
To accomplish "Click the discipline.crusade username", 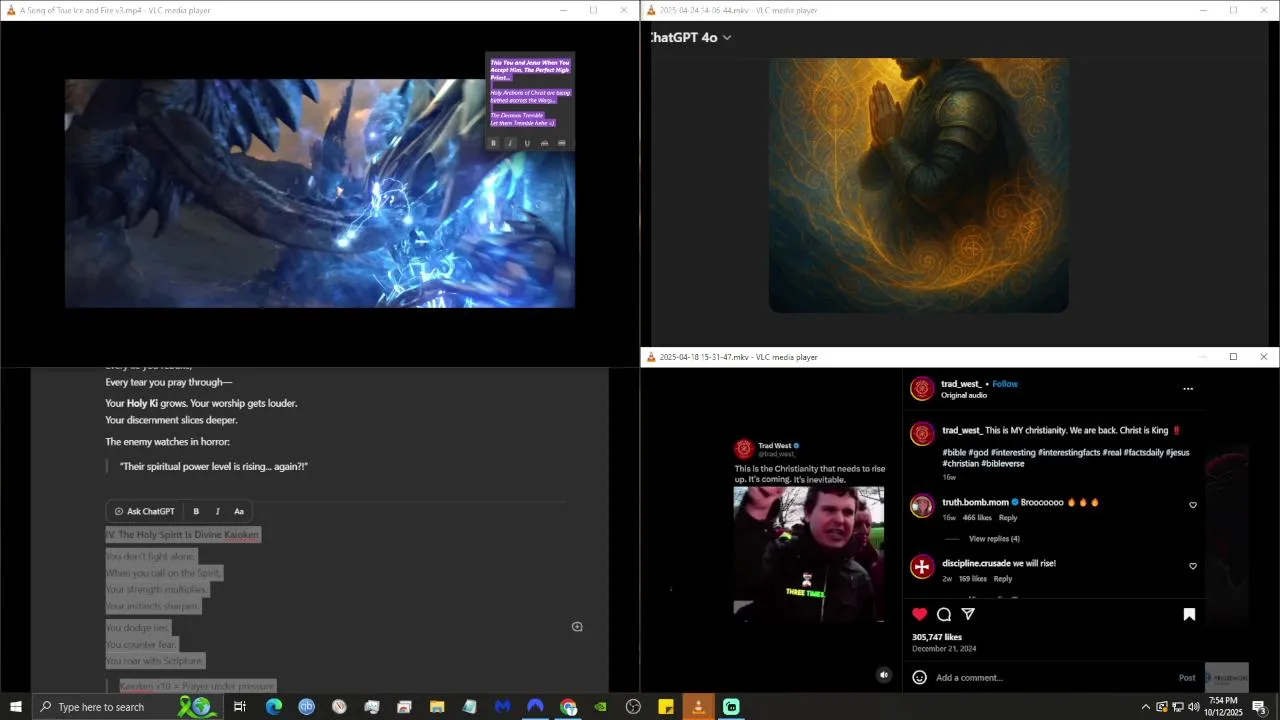I will tap(976, 563).
